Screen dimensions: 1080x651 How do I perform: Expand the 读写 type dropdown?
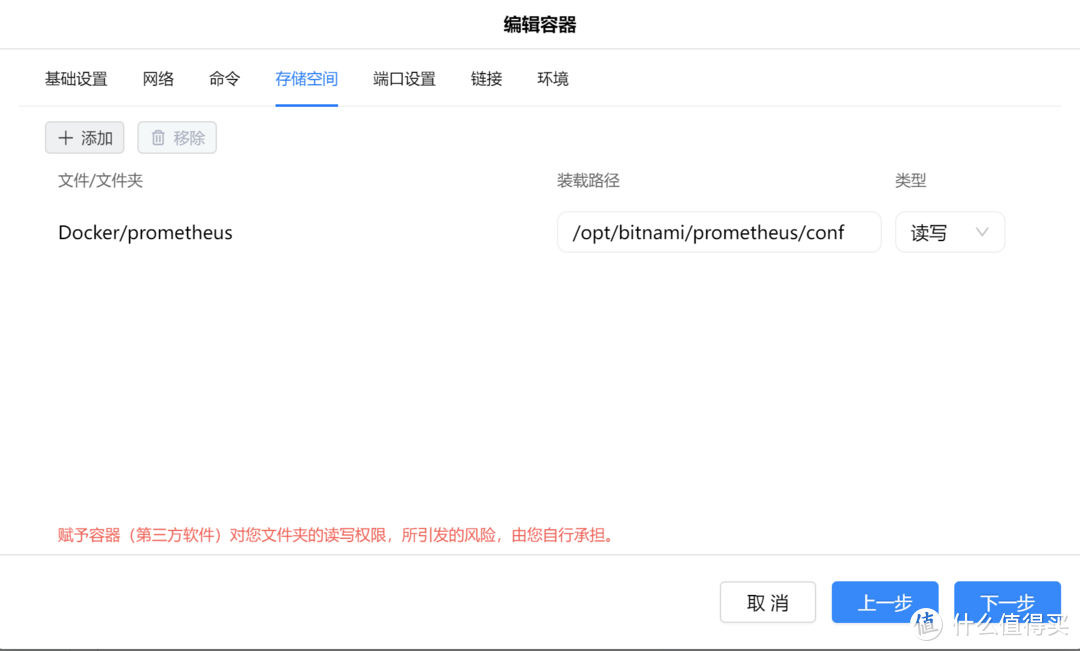[x=950, y=232]
